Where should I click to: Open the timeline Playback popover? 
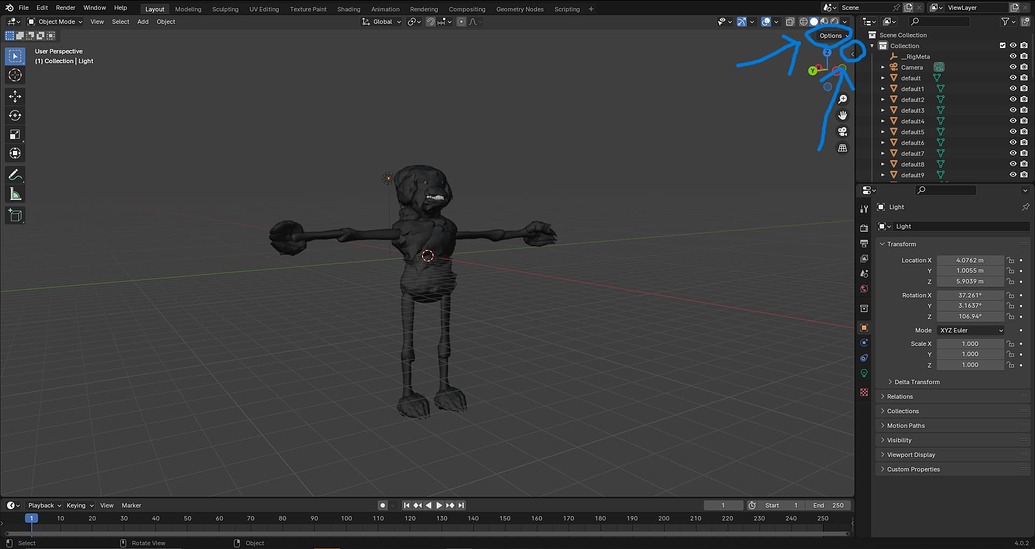[x=44, y=505]
